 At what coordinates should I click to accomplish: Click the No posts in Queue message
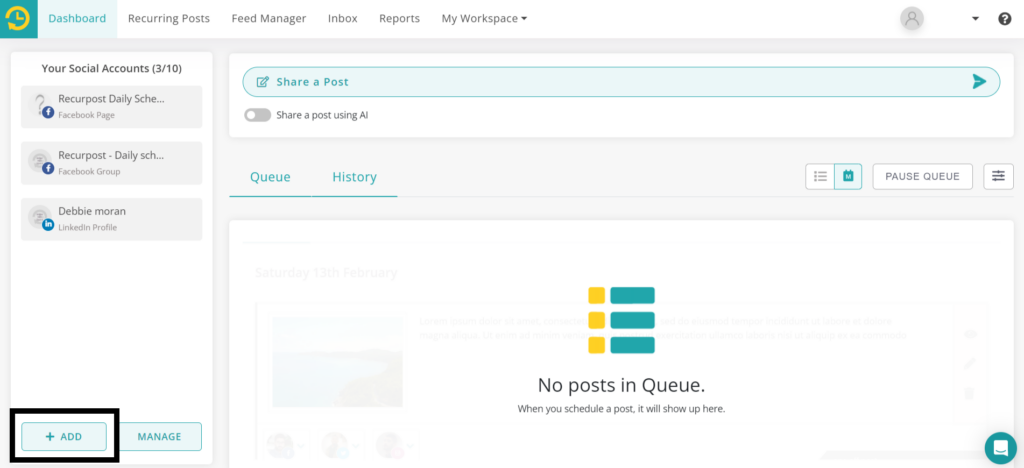621,386
